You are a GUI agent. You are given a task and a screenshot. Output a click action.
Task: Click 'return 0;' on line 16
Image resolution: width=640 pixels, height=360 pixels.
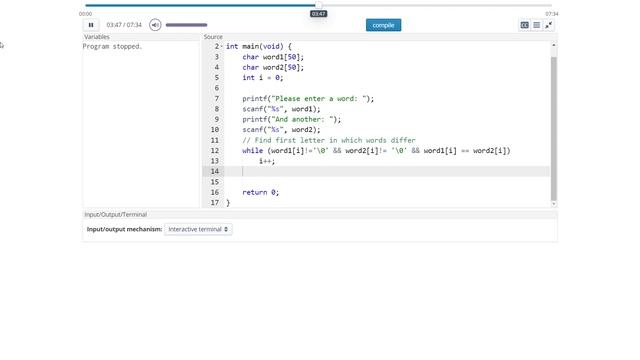pos(260,192)
